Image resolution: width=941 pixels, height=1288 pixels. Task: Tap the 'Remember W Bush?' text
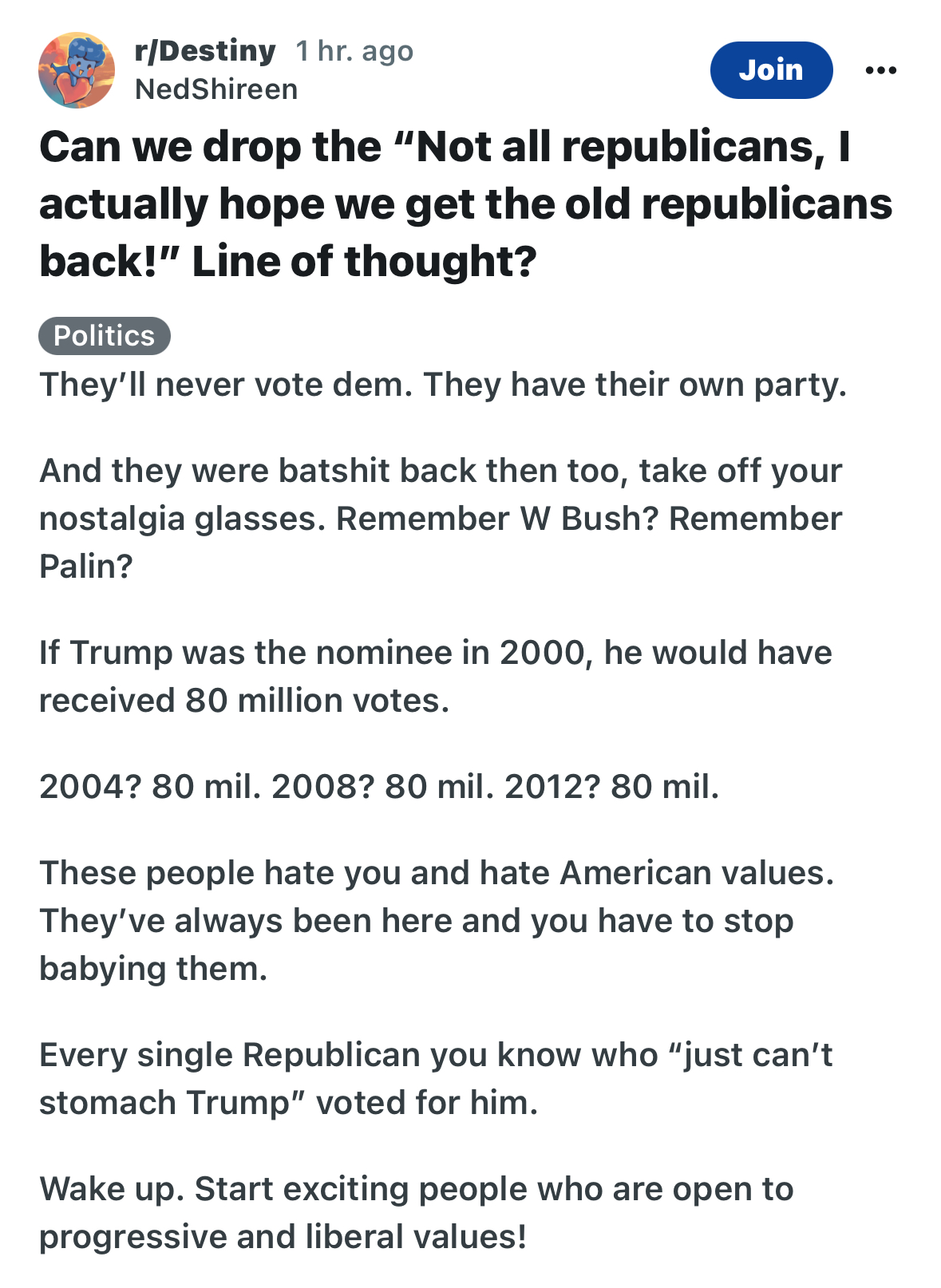click(497, 519)
